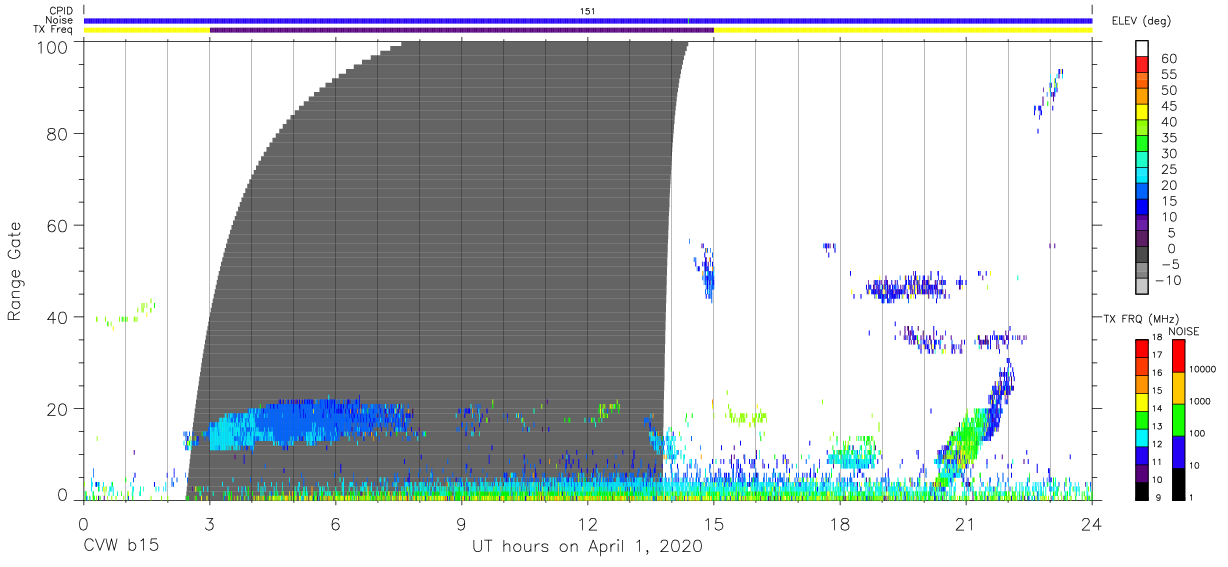1228x567 pixels.
Task: Click the y-axis Range Gate tick label 40
Action: (x=58, y=317)
